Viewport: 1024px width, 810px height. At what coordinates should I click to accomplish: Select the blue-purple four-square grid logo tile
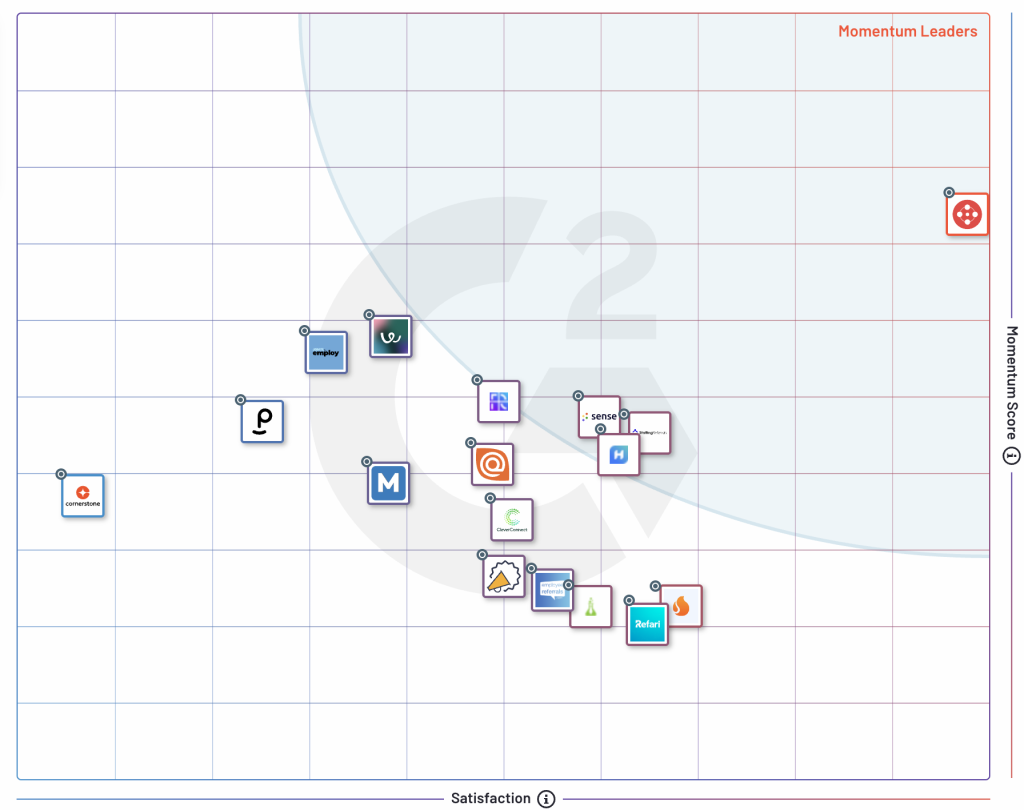(x=499, y=401)
